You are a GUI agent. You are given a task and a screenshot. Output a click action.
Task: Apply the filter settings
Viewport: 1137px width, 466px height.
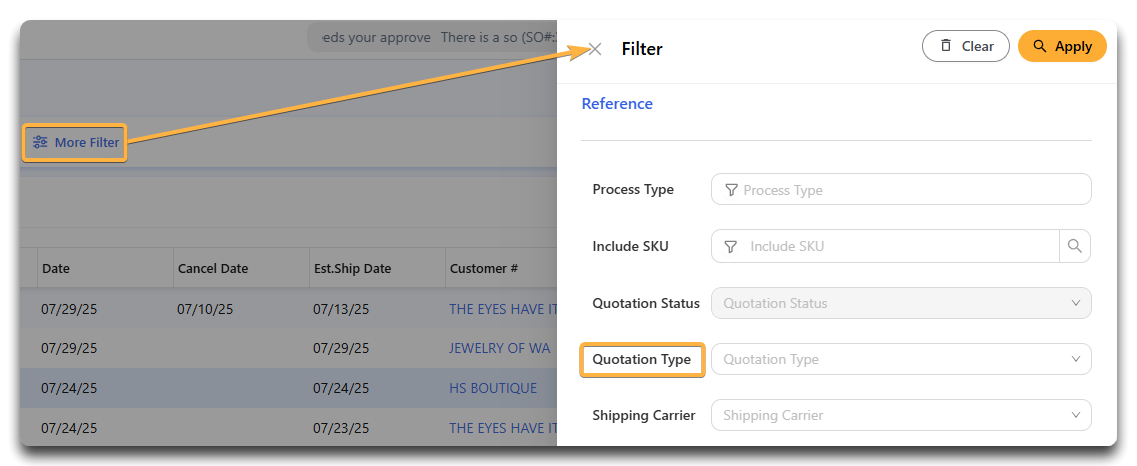1062,46
